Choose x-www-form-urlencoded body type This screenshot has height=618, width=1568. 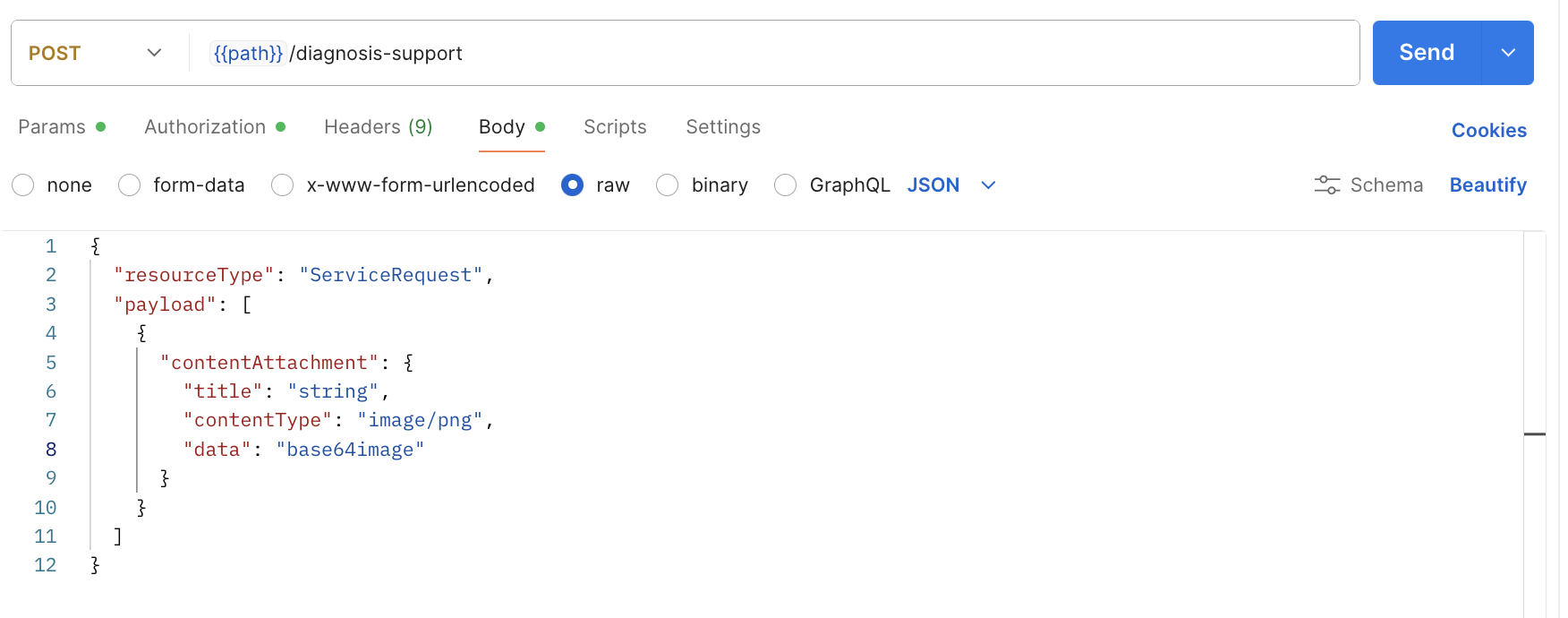pos(283,185)
